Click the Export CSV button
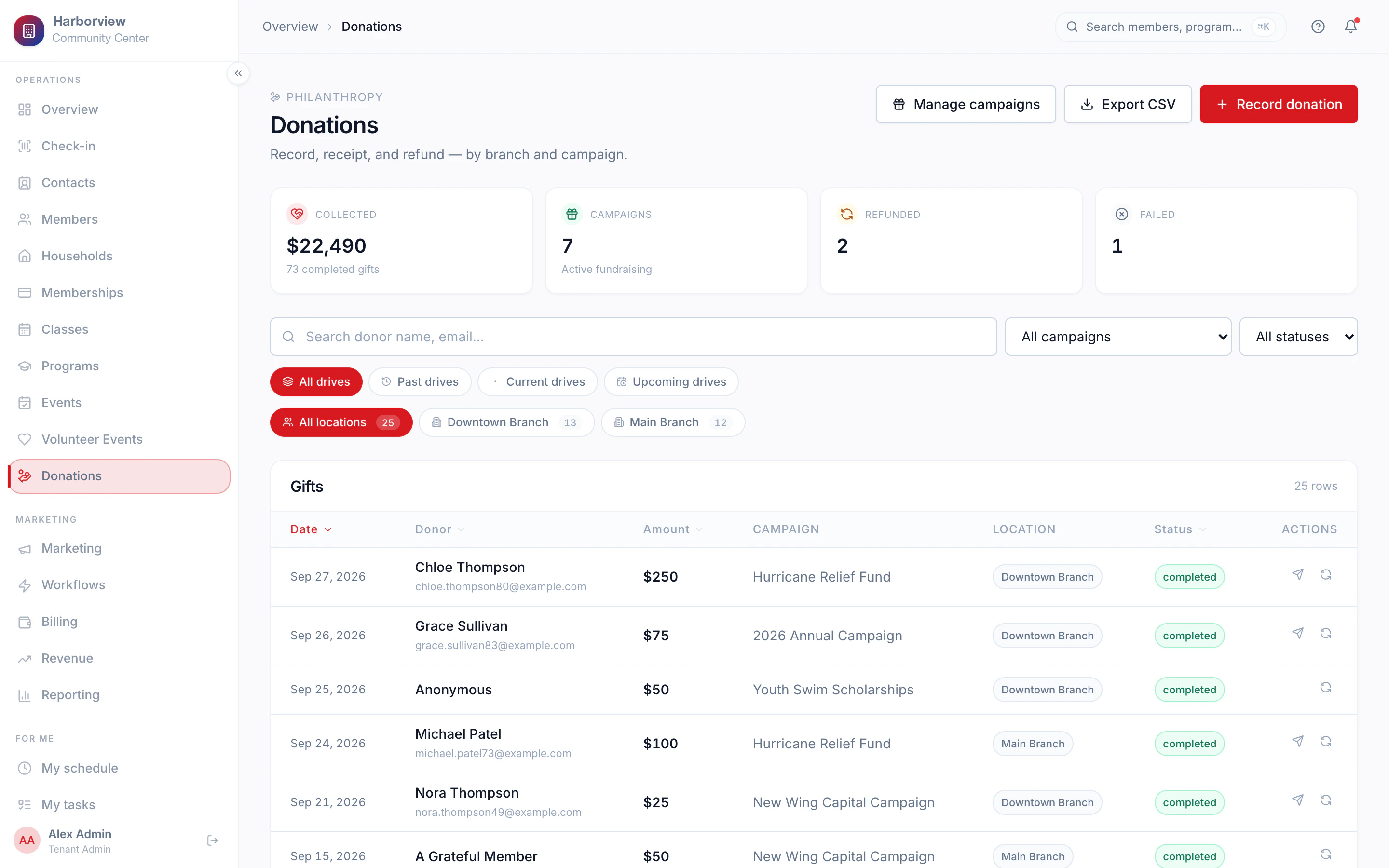This screenshot has width=1389, height=868. [1127, 104]
